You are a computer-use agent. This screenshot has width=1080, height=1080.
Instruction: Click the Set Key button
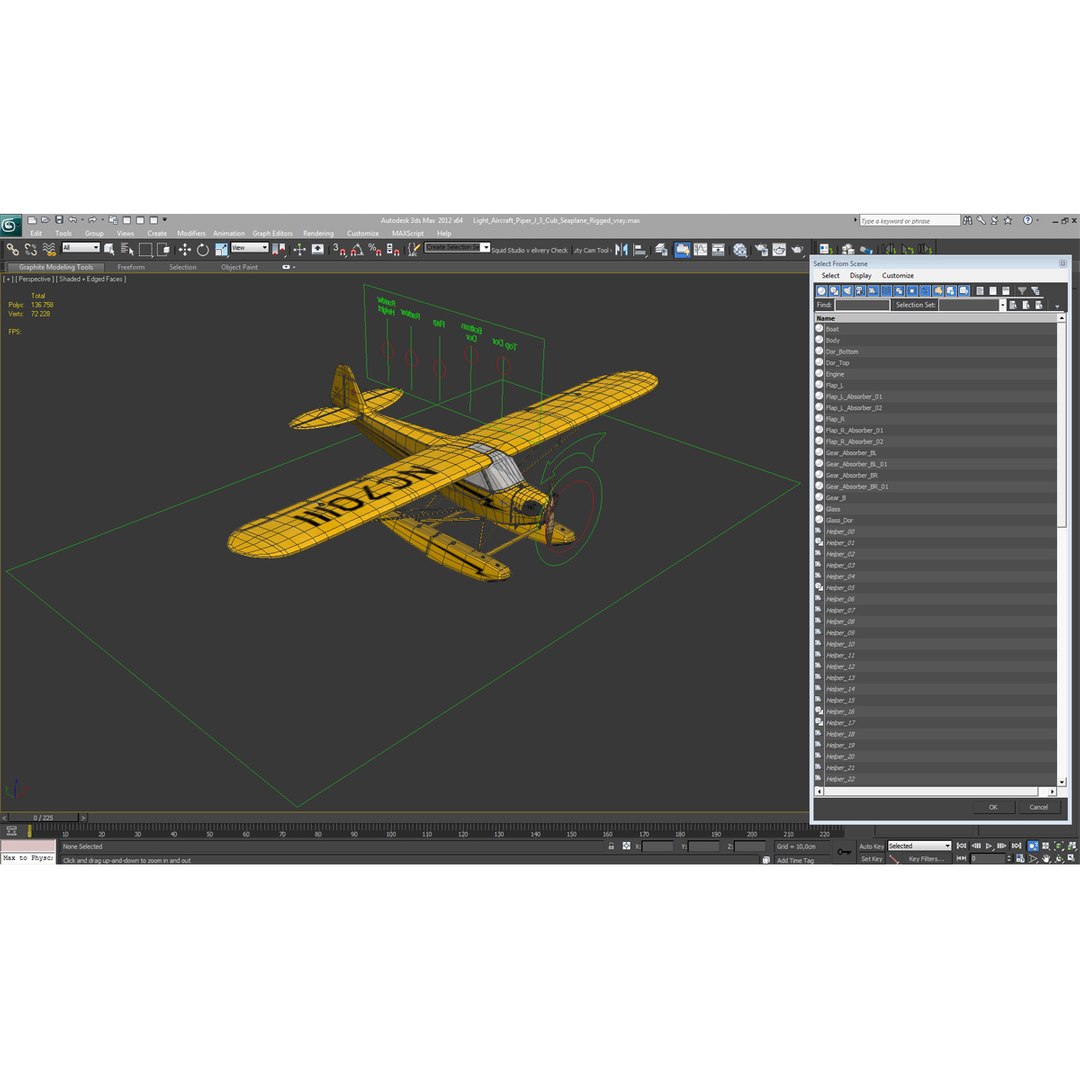click(871, 859)
